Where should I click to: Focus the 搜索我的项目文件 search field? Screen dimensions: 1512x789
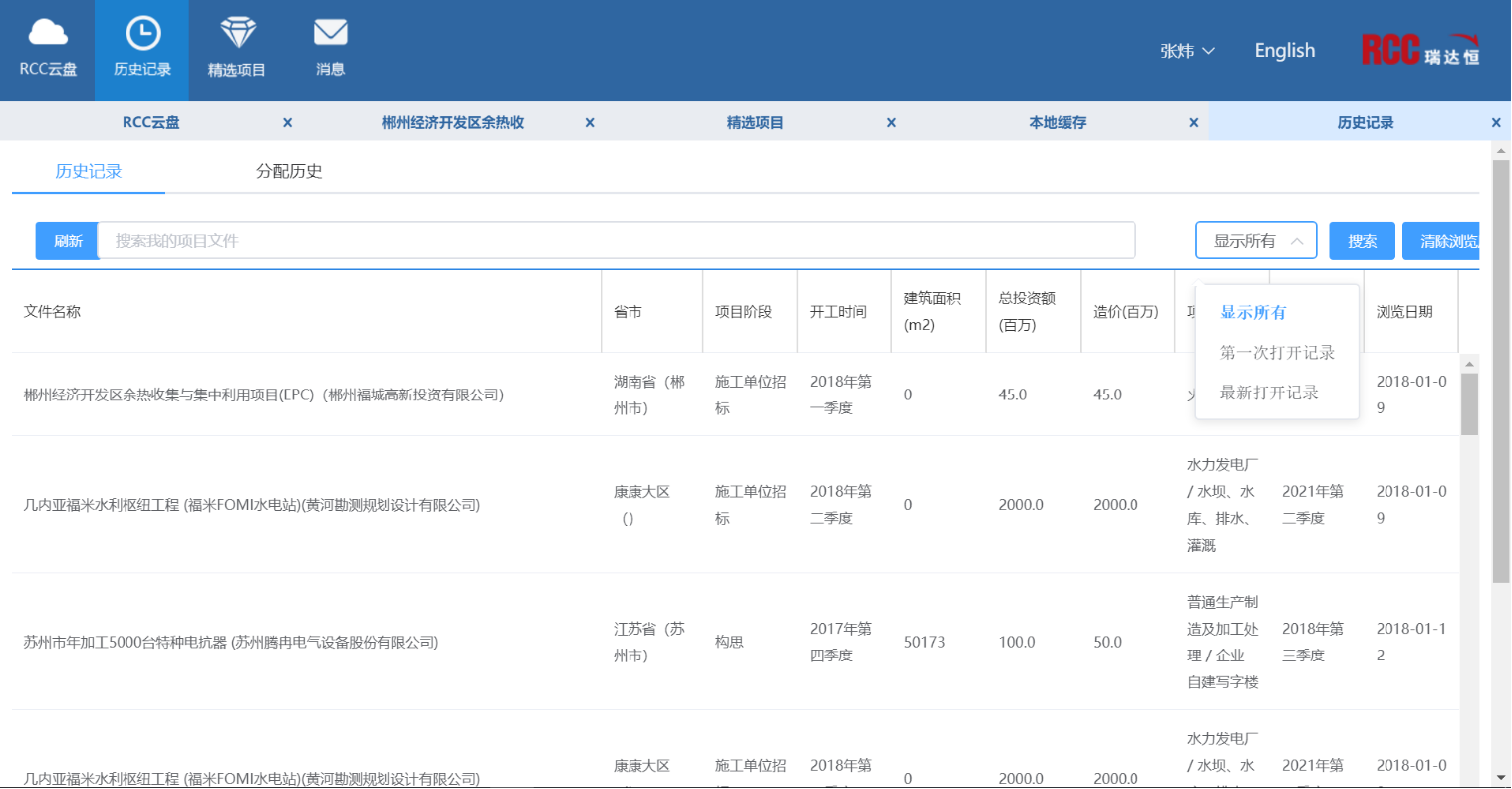click(x=617, y=241)
